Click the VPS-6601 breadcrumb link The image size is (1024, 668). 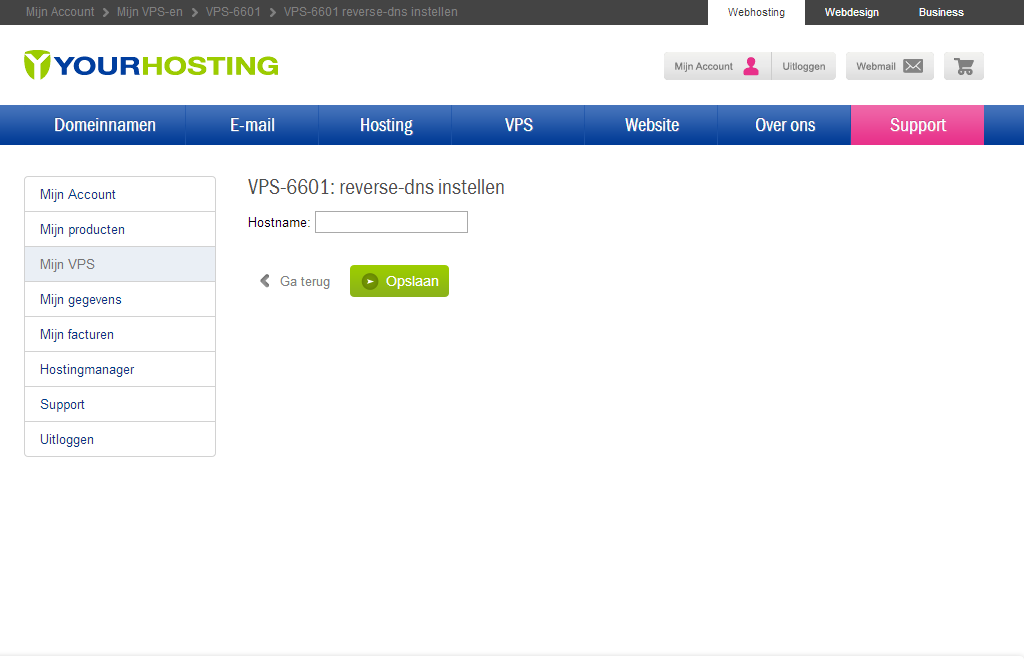233,12
